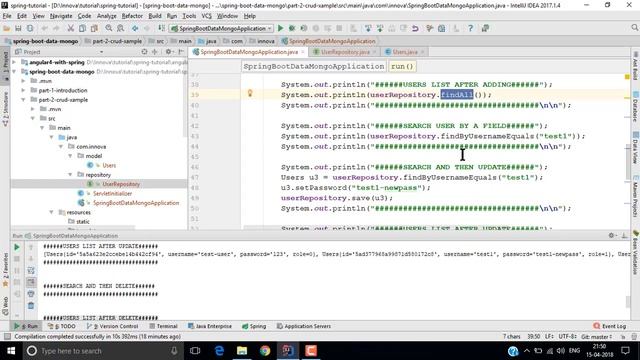Run SpringBootDataMongoApplication with green play icon
Screen dimensions: 640x360
point(280,29)
